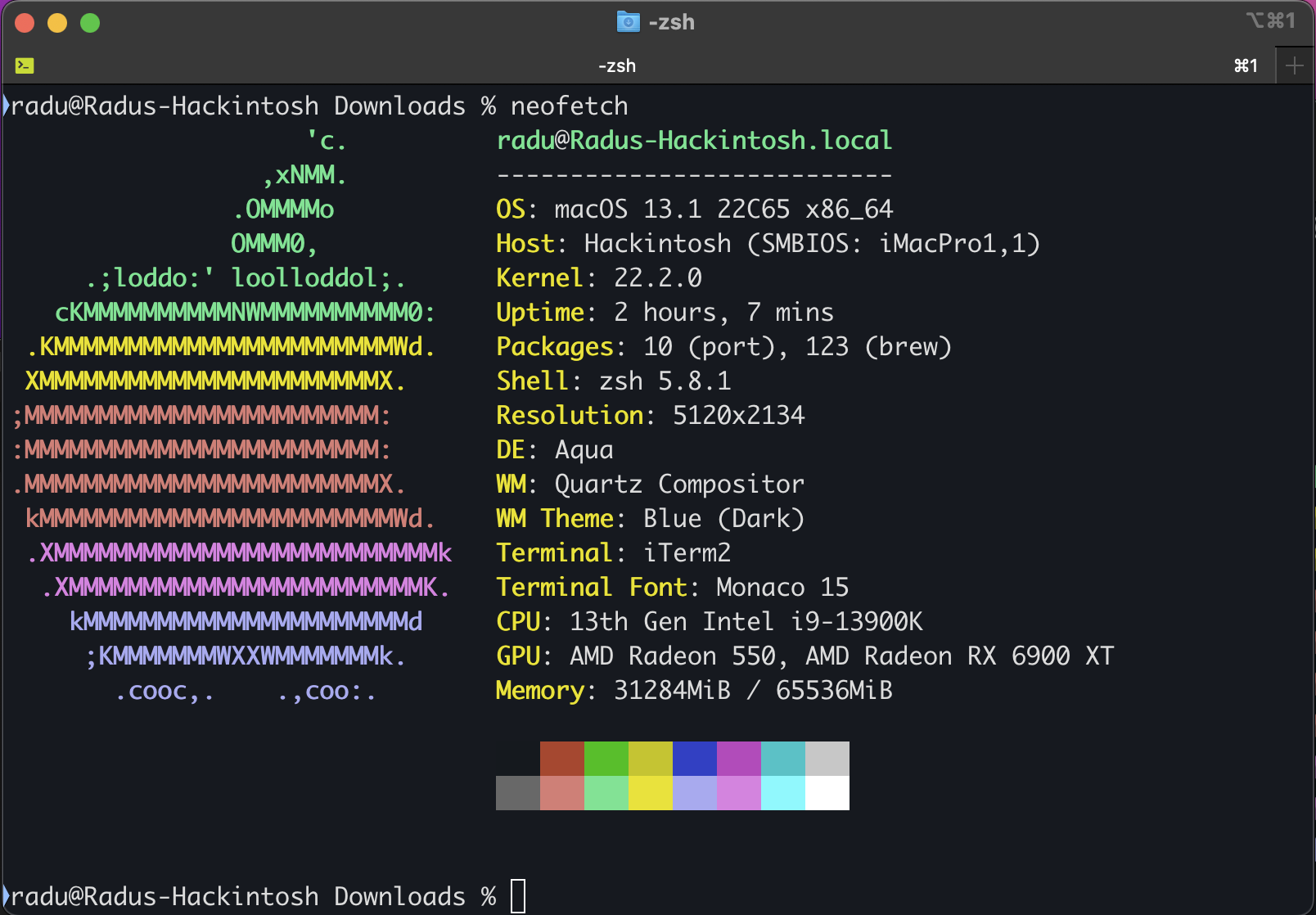Image resolution: width=1316 pixels, height=915 pixels.
Task: Click the light magenta color block
Action: point(739,793)
